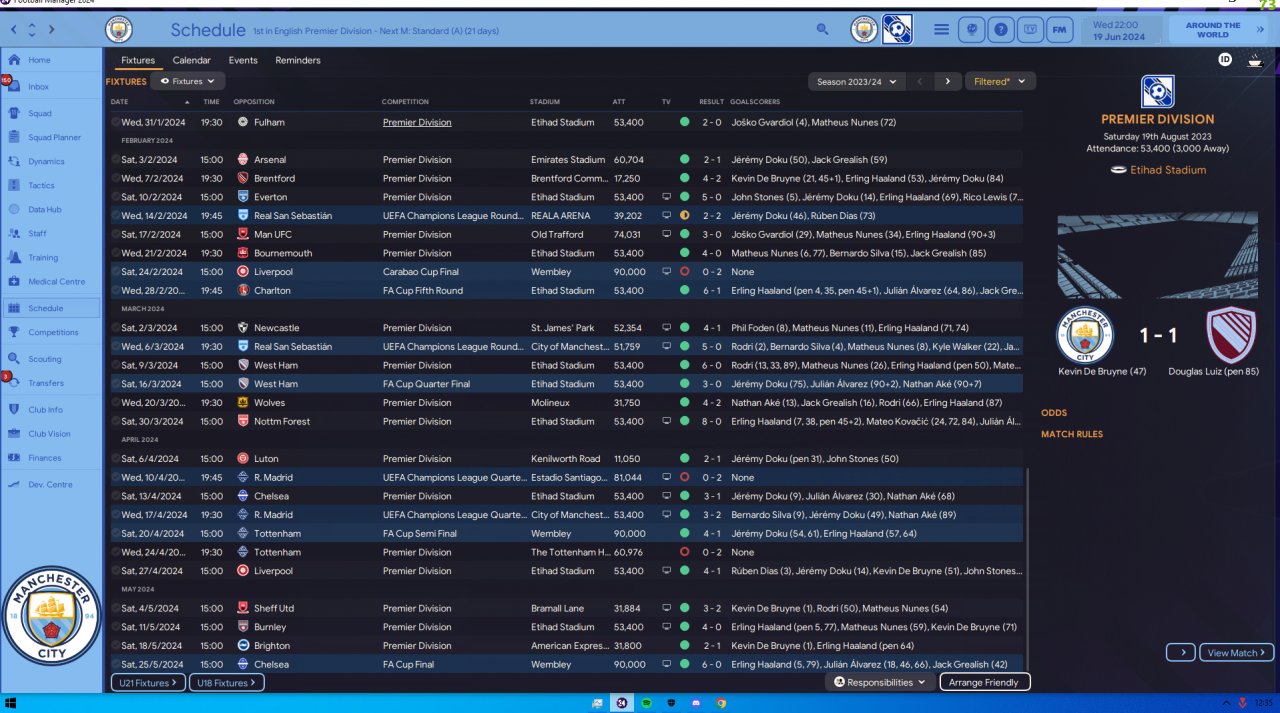Click the Premier League badge in top bar
1280x713 pixels.
tap(897, 30)
